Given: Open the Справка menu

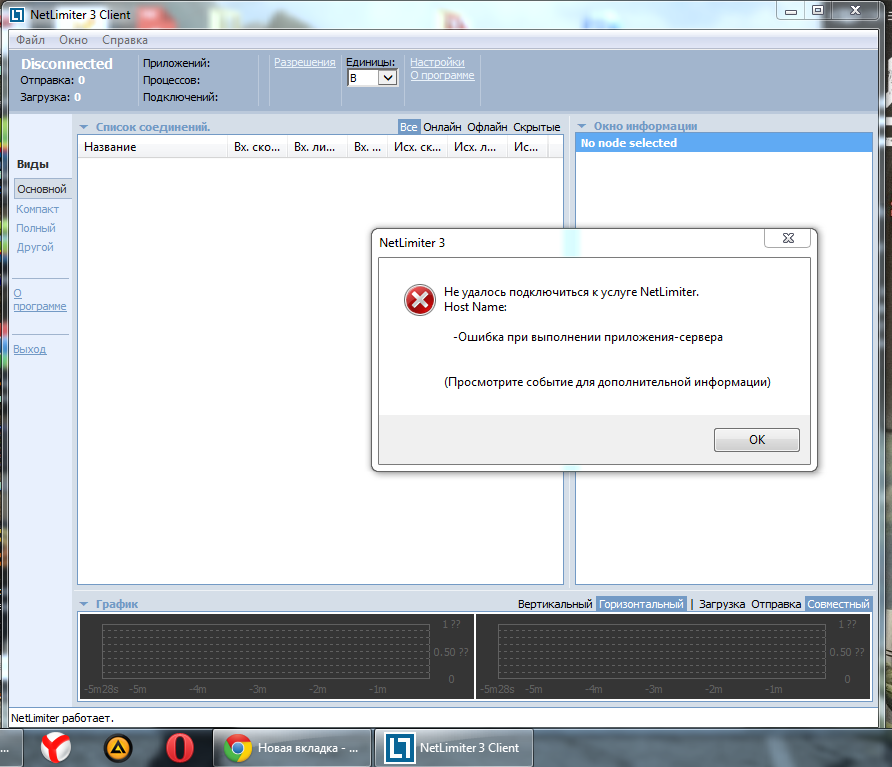Looking at the screenshot, I should click(x=125, y=40).
